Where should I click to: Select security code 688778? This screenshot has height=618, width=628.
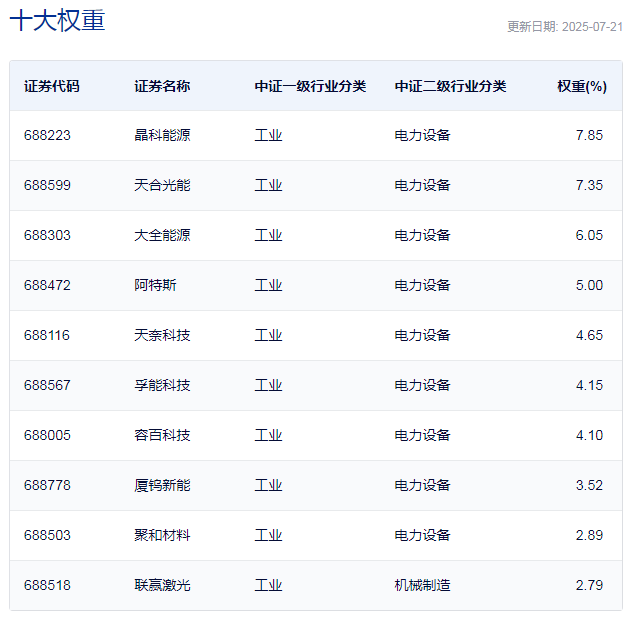47,485
